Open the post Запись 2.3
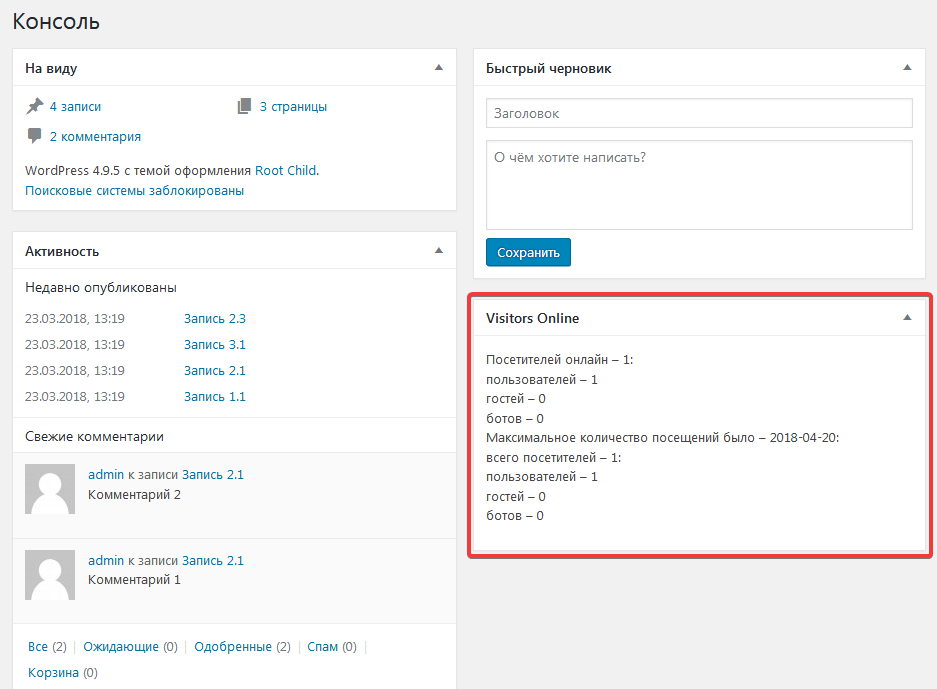This screenshot has width=937, height=689. click(x=214, y=319)
